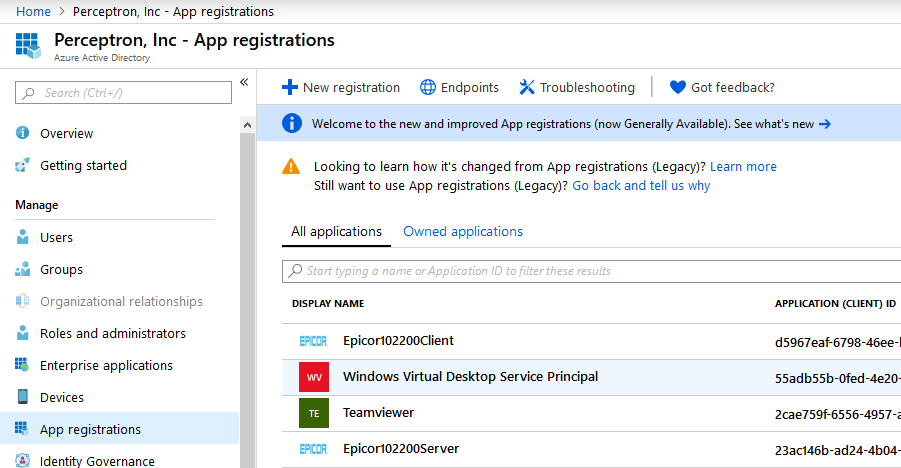This screenshot has height=468, width=901.
Task: Click the Troubleshooting wrench icon
Action: [527, 87]
